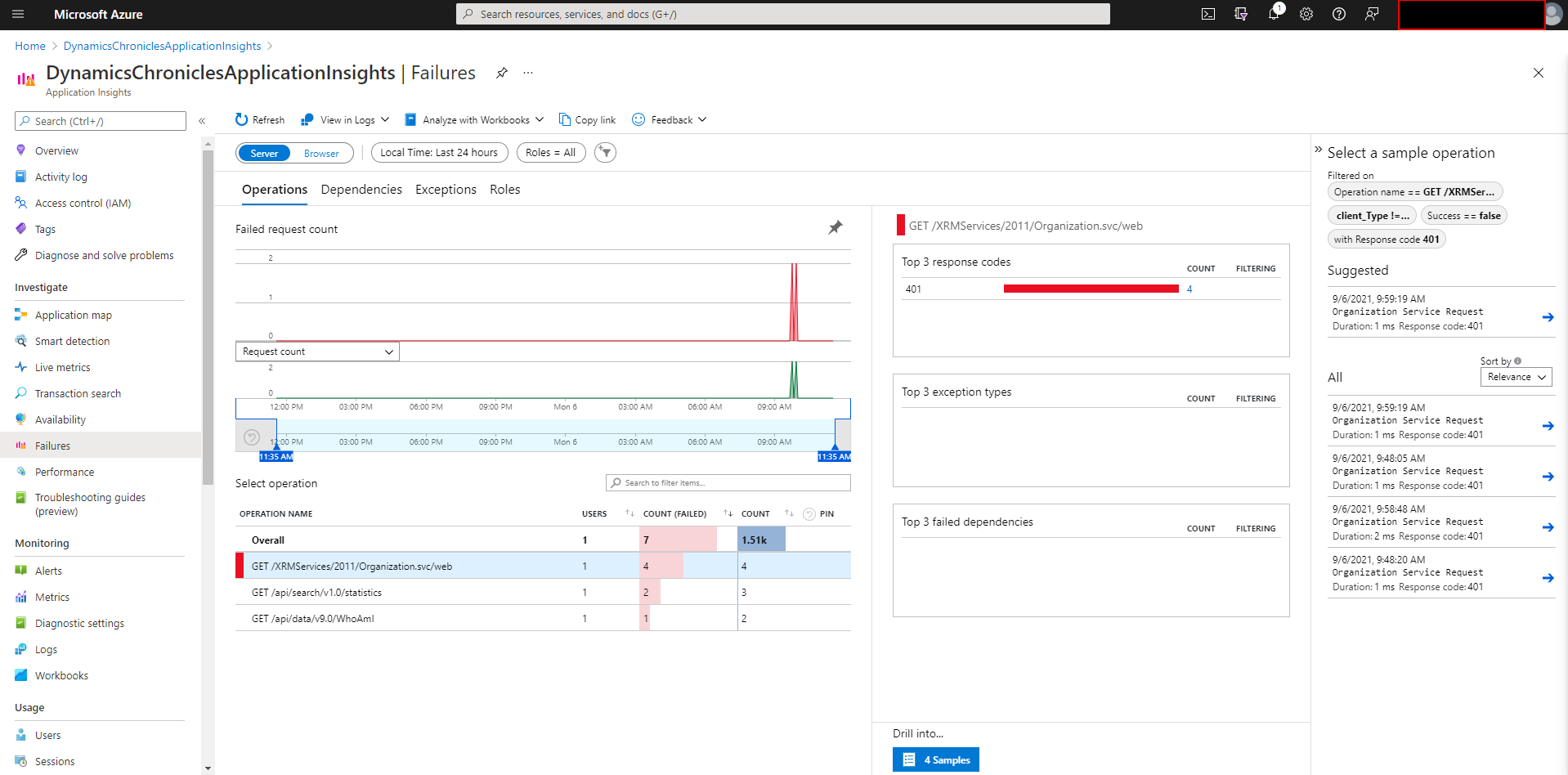Select the Roles tab
1568x775 pixels.
pyautogui.click(x=505, y=190)
